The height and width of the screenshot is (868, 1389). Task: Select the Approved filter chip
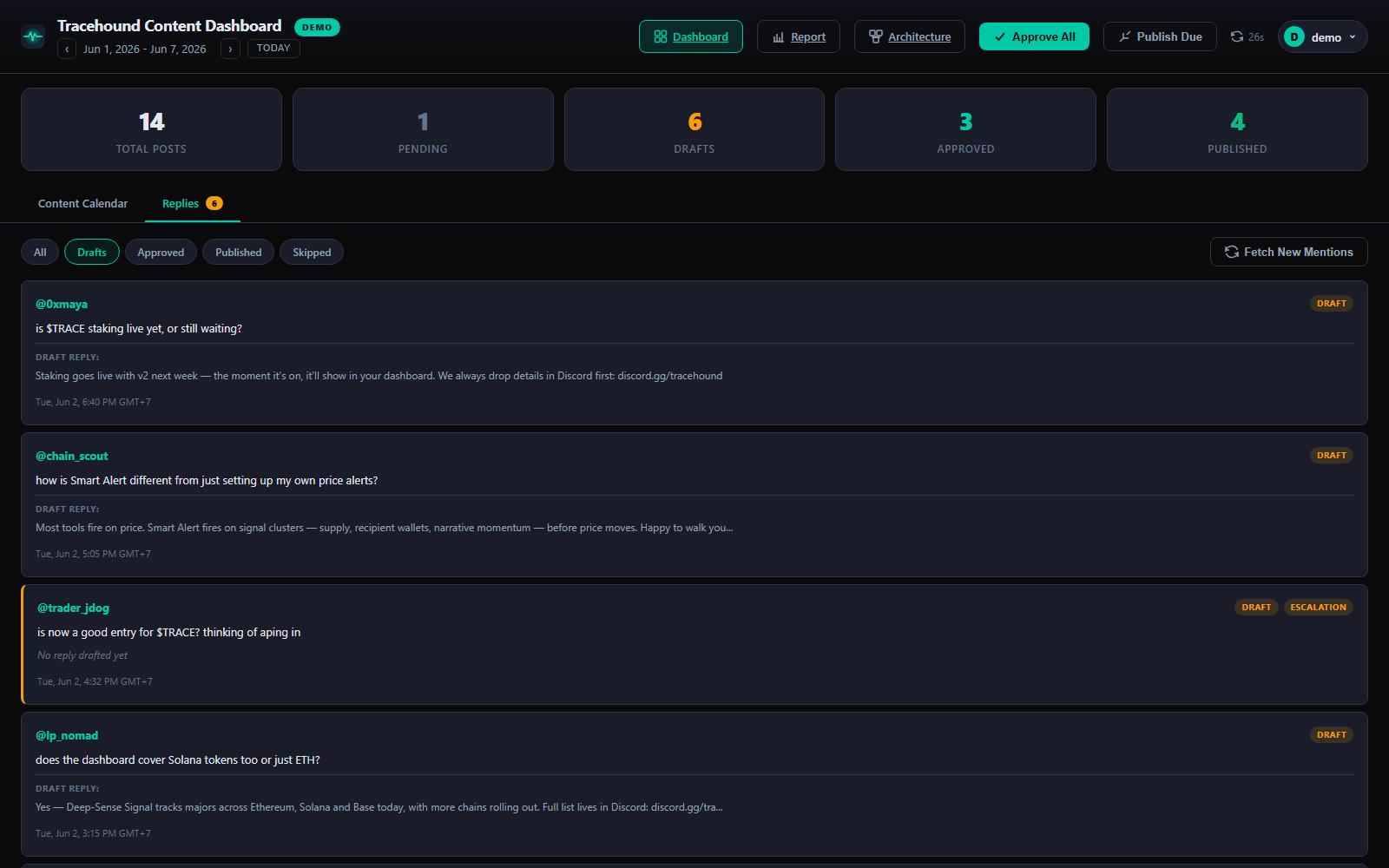[x=161, y=252]
